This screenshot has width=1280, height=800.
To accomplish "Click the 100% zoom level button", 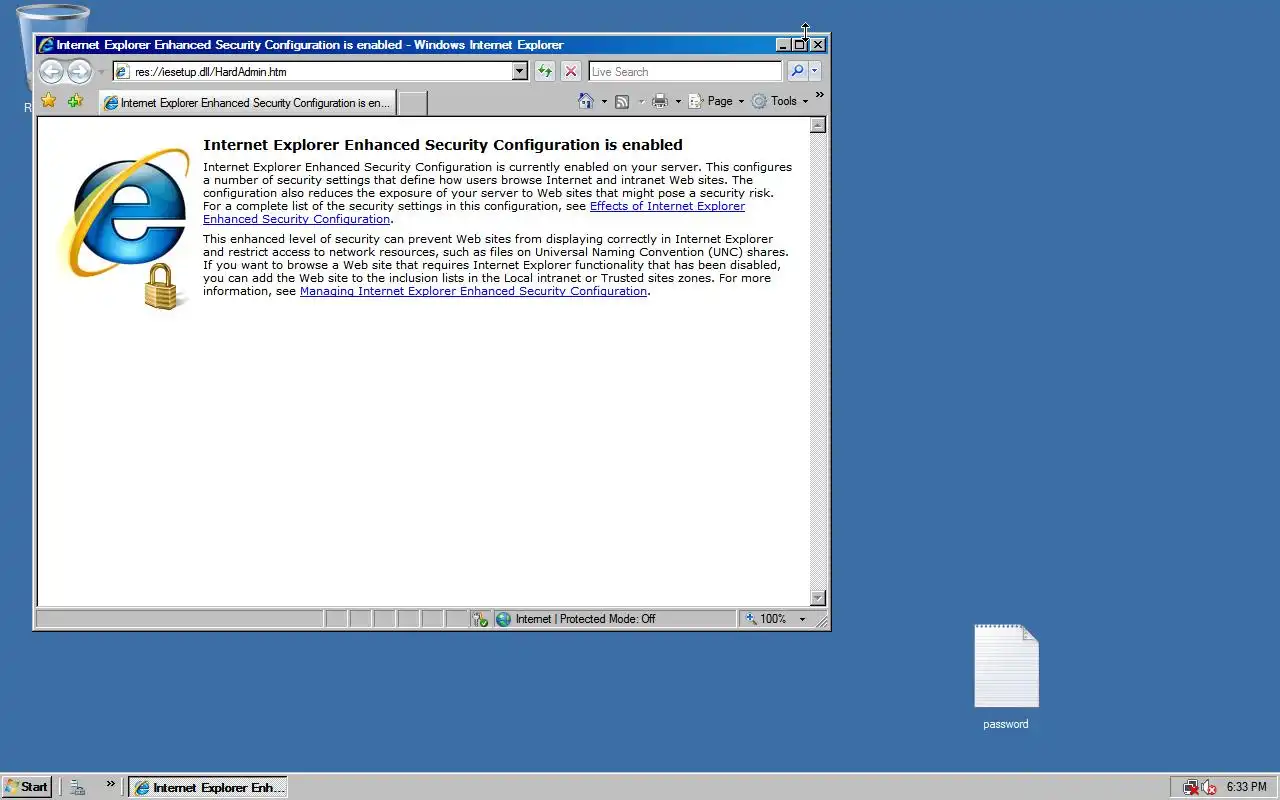I will click(766, 619).
